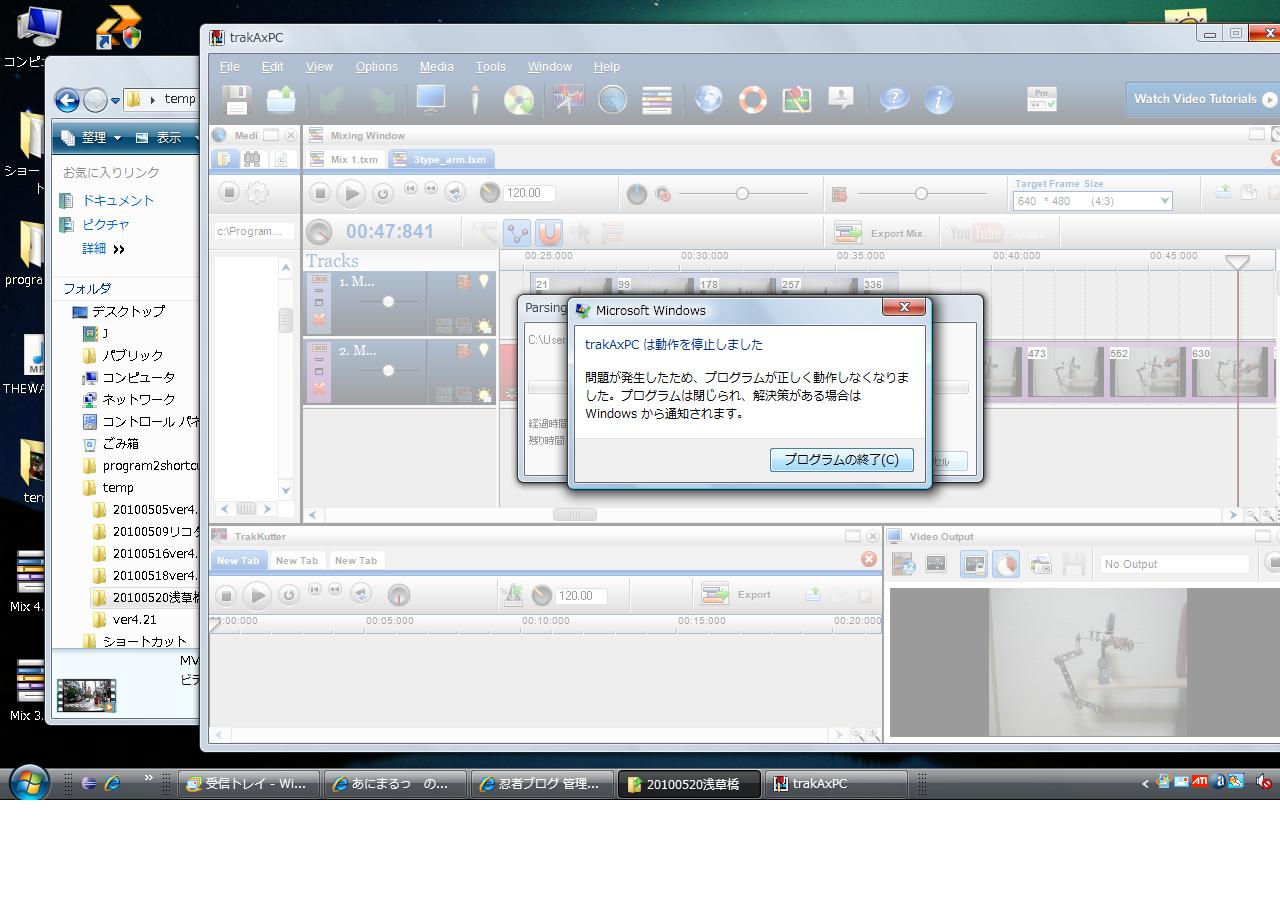Screen dimensions: 1280x900
Task: Click Watch Video Tutorials button
Action: [1203, 99]
